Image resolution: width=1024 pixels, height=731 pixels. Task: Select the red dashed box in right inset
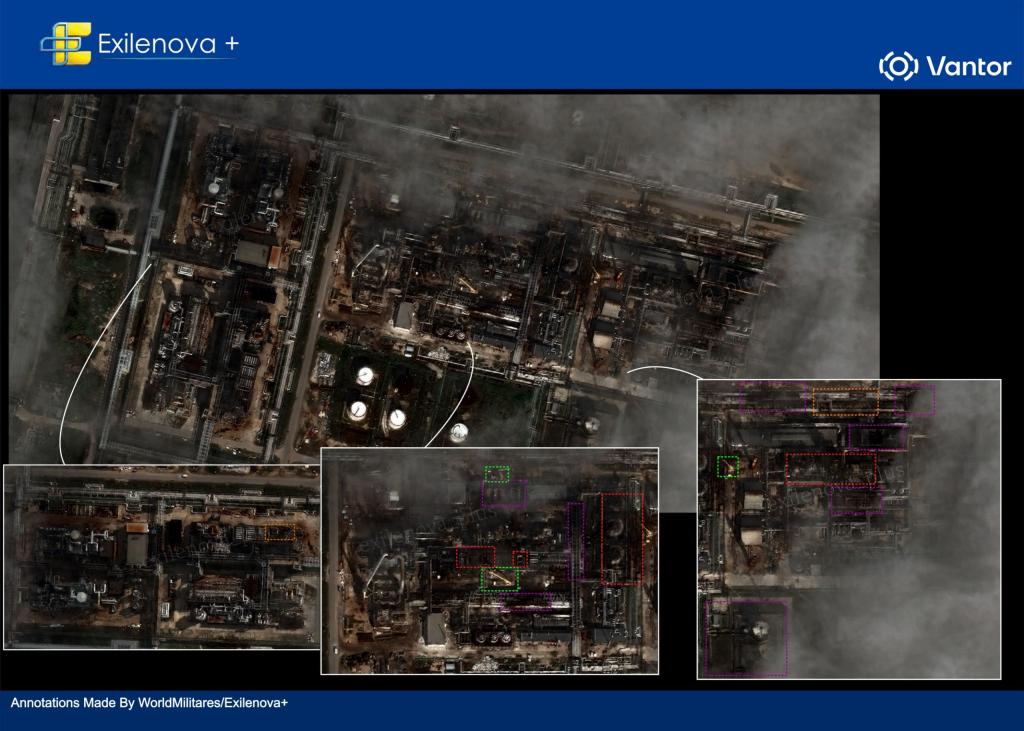click(831, 468)
